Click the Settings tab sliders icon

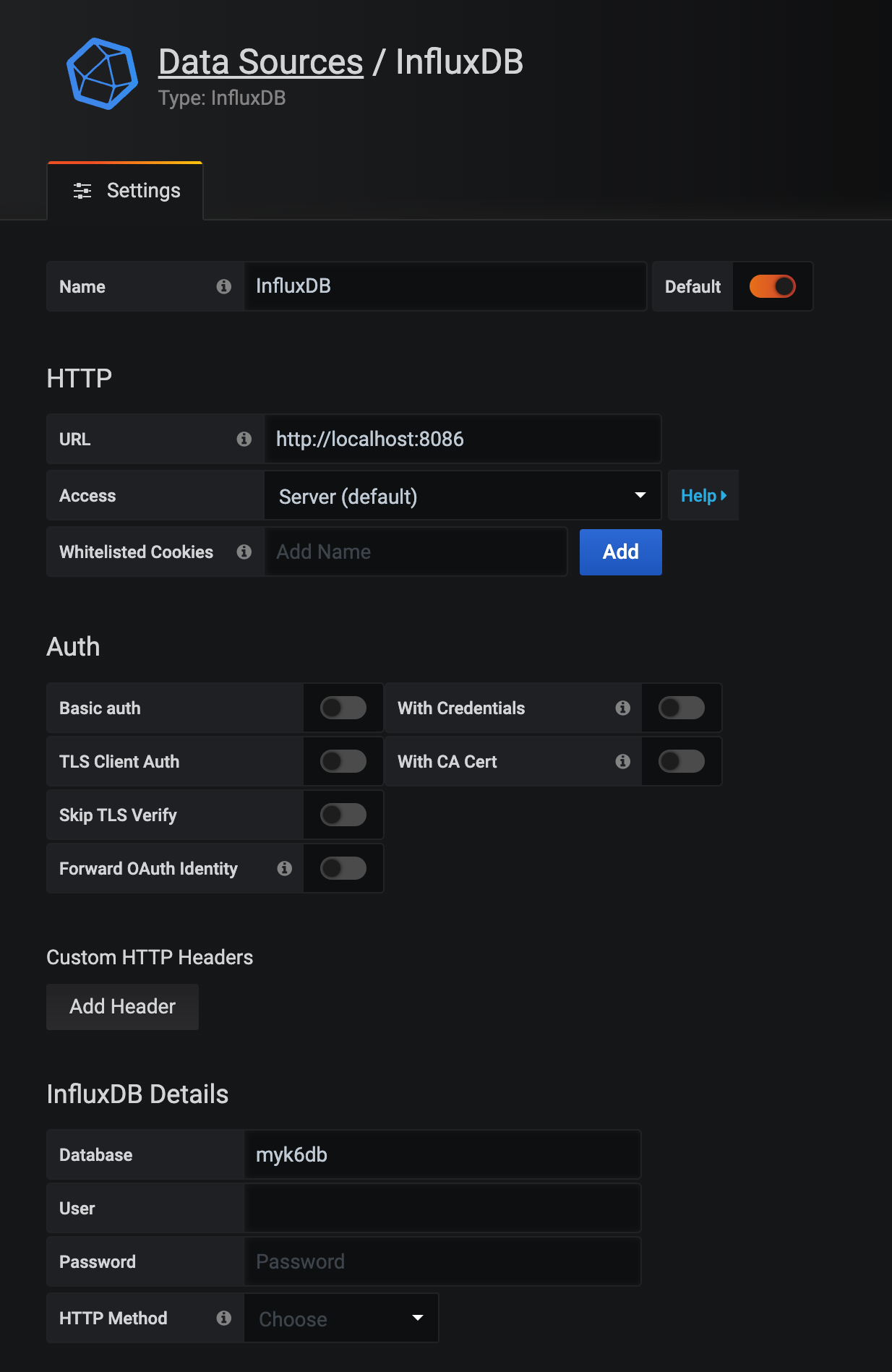tap(82, 191)
